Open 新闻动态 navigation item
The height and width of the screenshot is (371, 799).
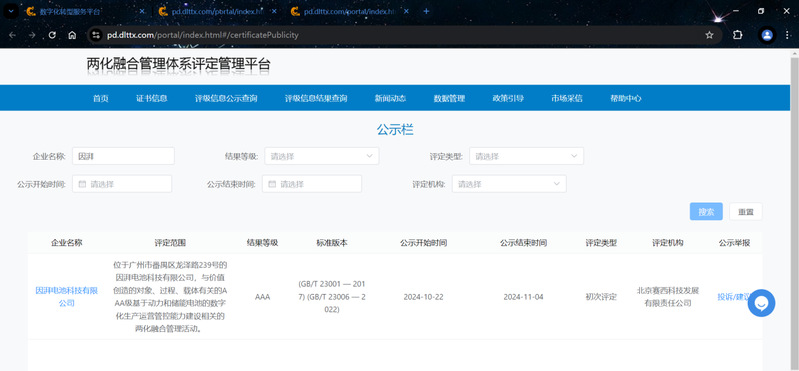pos(390,98)
